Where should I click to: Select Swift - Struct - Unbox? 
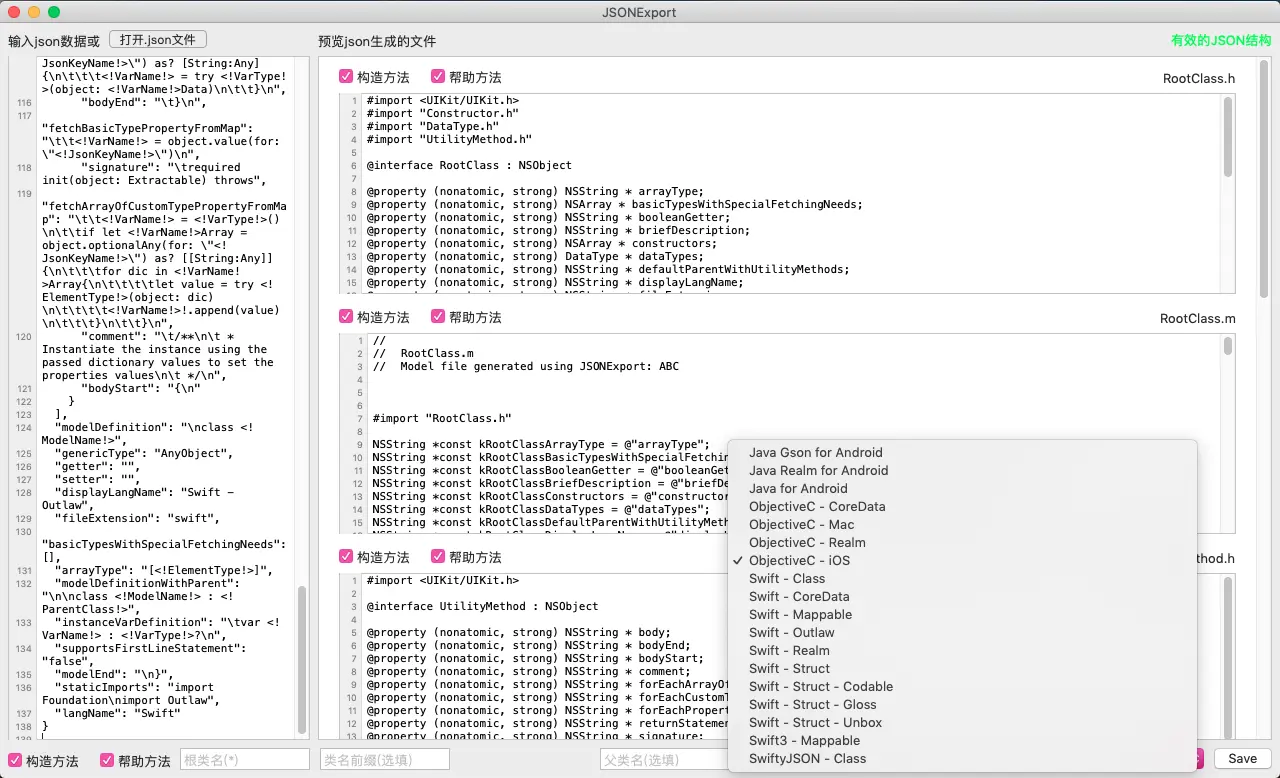tap(962, 722)
